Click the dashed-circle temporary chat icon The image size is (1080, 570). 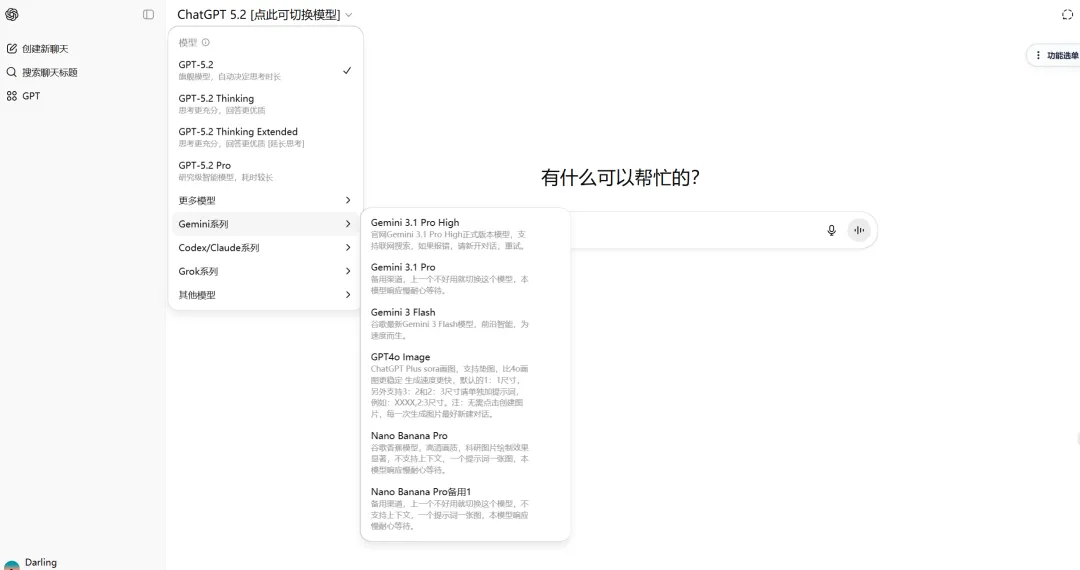click(1067, 14)
